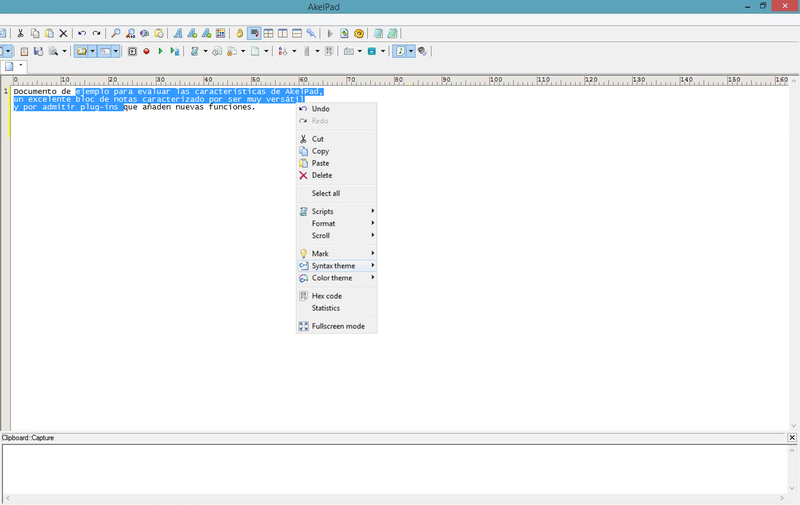Choose Copy from the context menu

click(337, 151)
